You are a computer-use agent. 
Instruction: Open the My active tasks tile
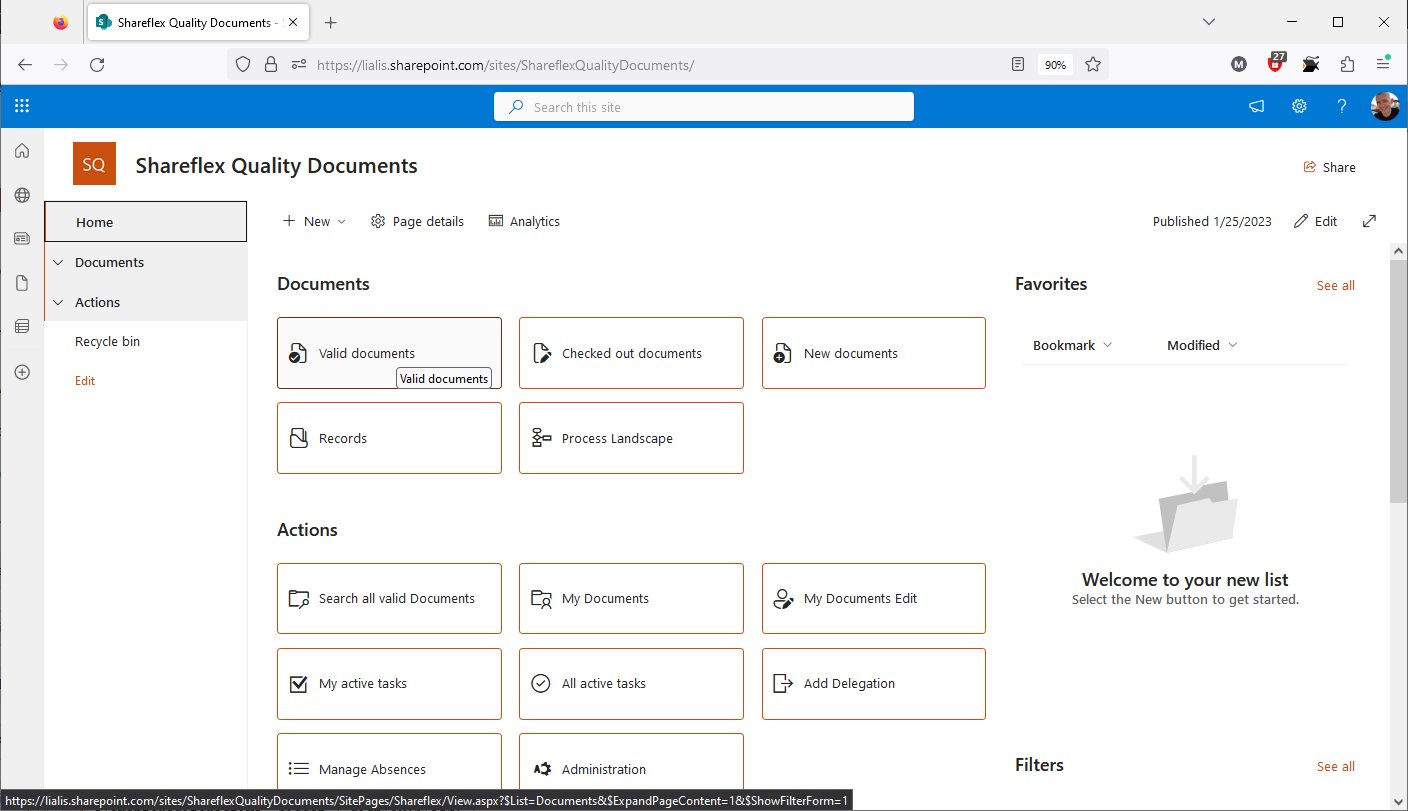click(x=389, y=684)
